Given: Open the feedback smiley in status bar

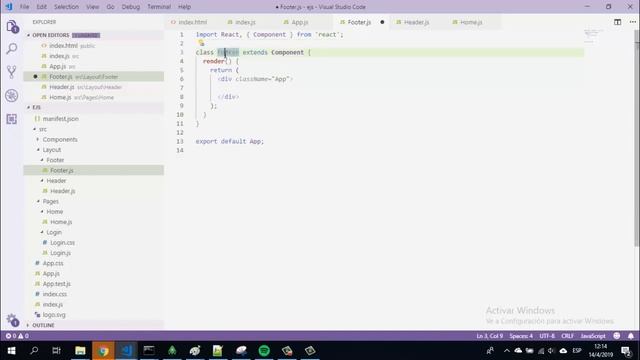Looking at the screenshot, I should pyautogui.click(x=617, y=336).
